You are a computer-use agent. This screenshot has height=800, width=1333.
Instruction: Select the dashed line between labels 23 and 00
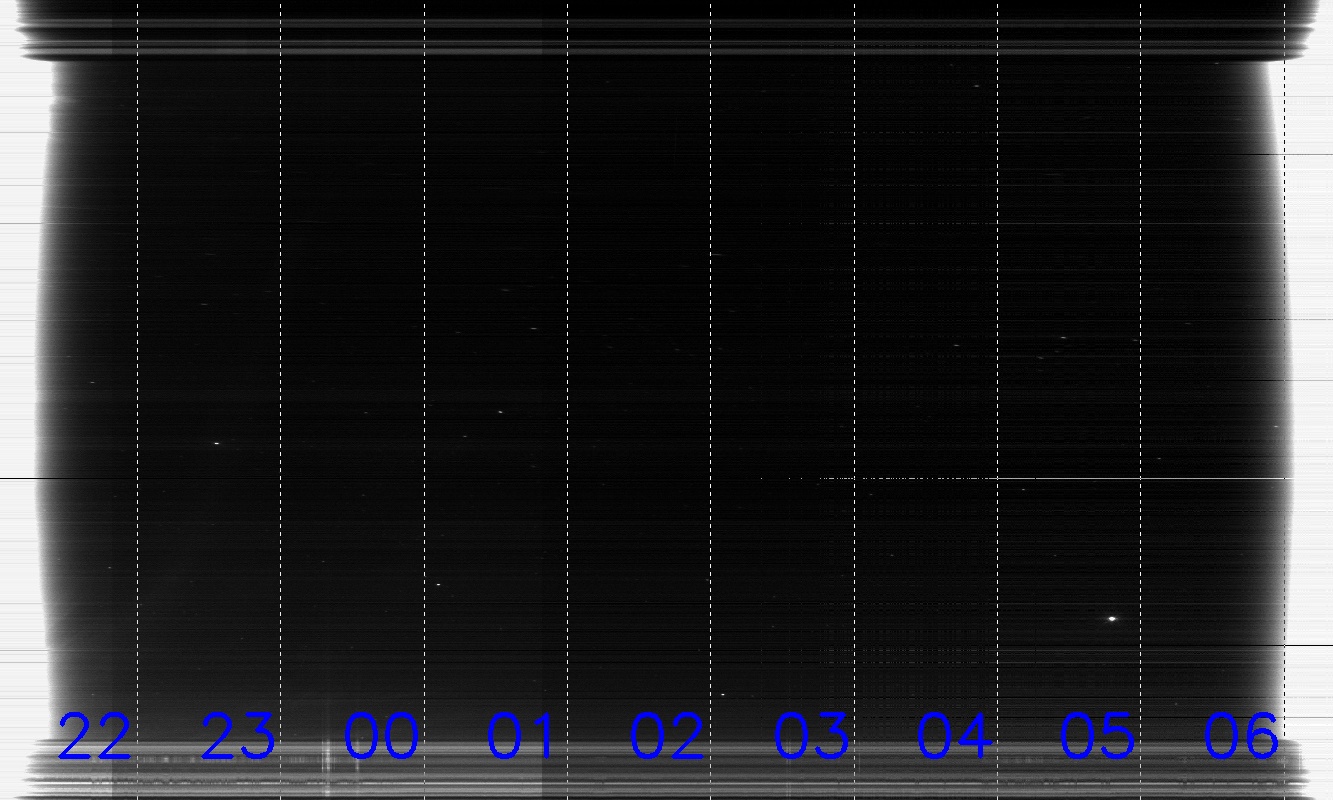[x=281, y=400]
